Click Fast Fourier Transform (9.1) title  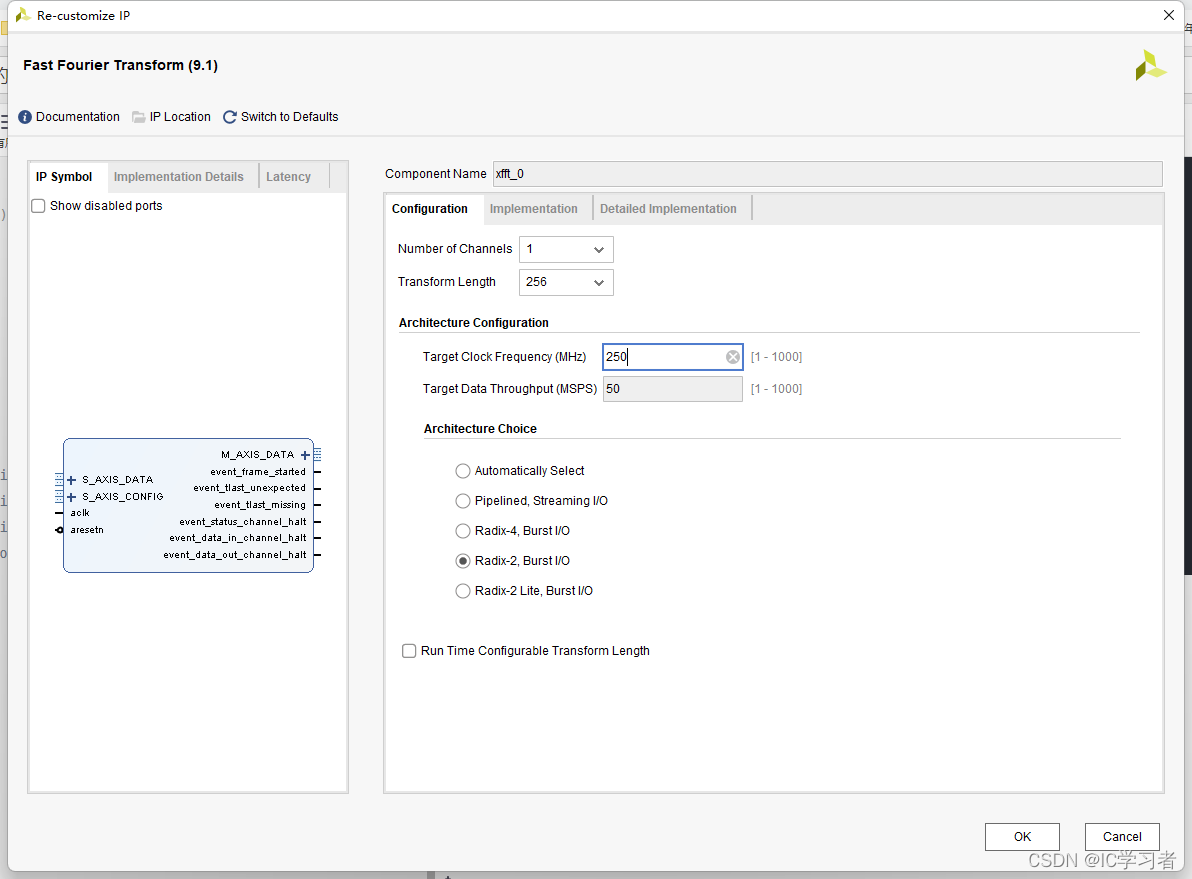point(120,65)
